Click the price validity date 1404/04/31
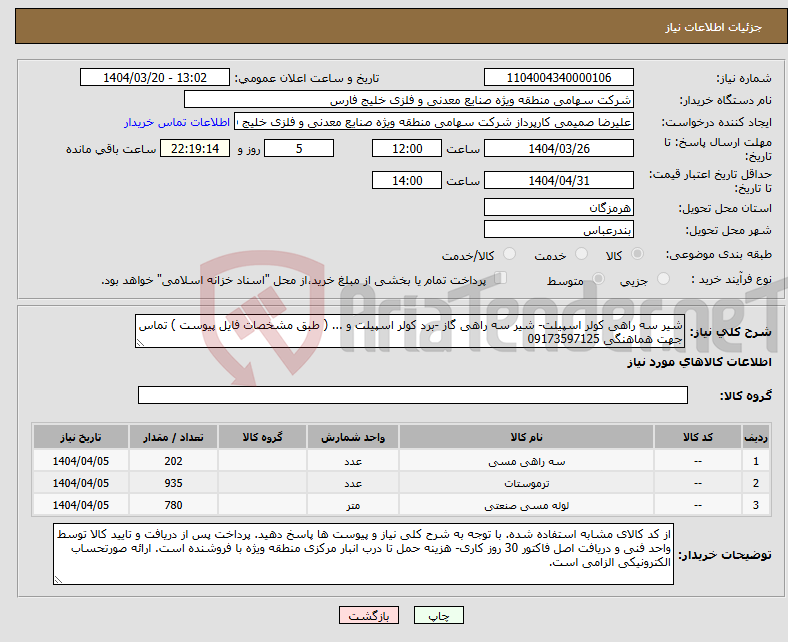The width and height of the screenshot is (788, 642). [x=559, y=180]
